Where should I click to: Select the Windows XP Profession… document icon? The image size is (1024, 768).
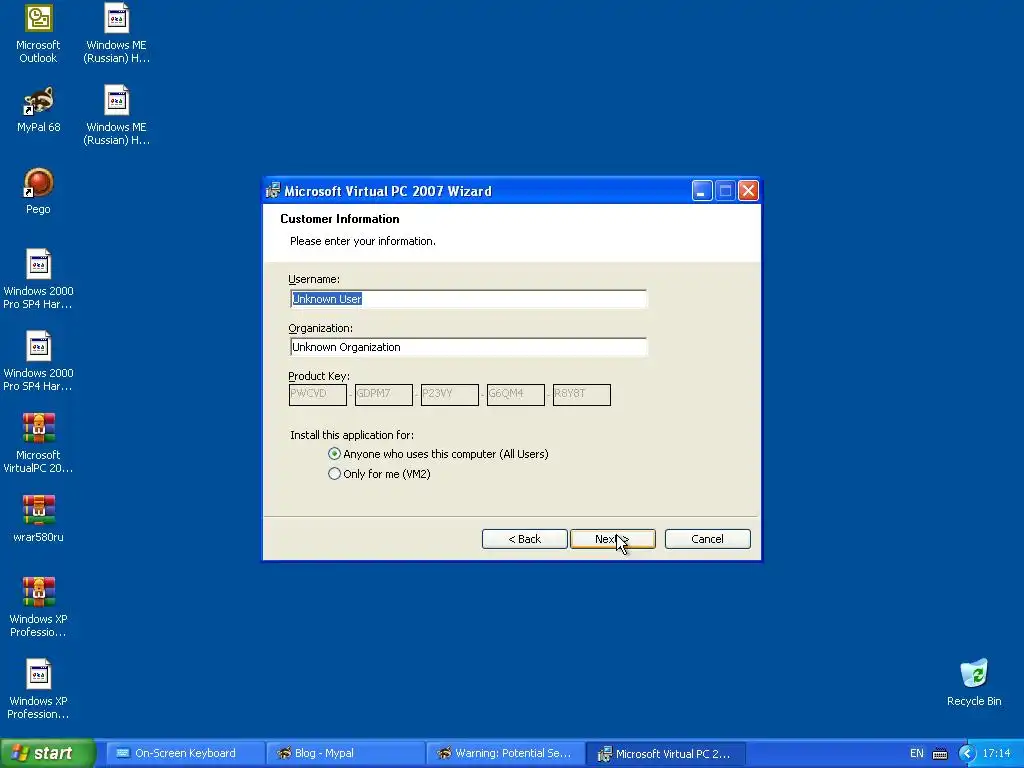(38, 690)
